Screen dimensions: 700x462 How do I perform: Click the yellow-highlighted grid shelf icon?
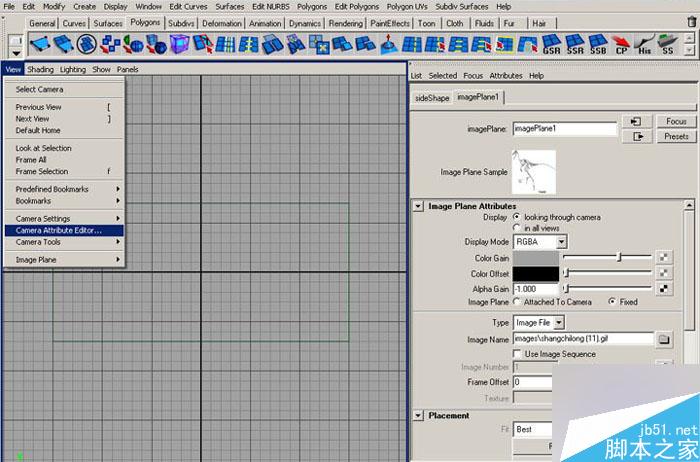504,45
